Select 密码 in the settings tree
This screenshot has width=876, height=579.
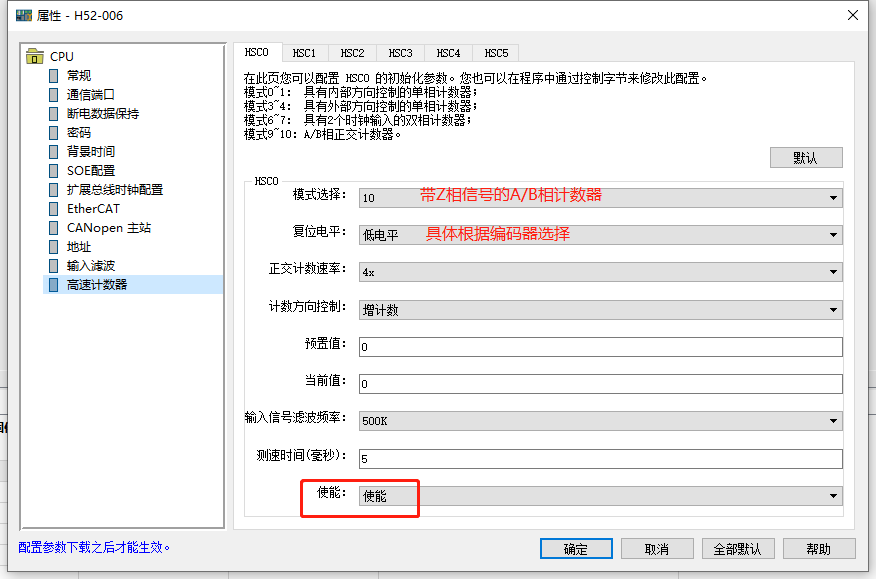point(79,132)
